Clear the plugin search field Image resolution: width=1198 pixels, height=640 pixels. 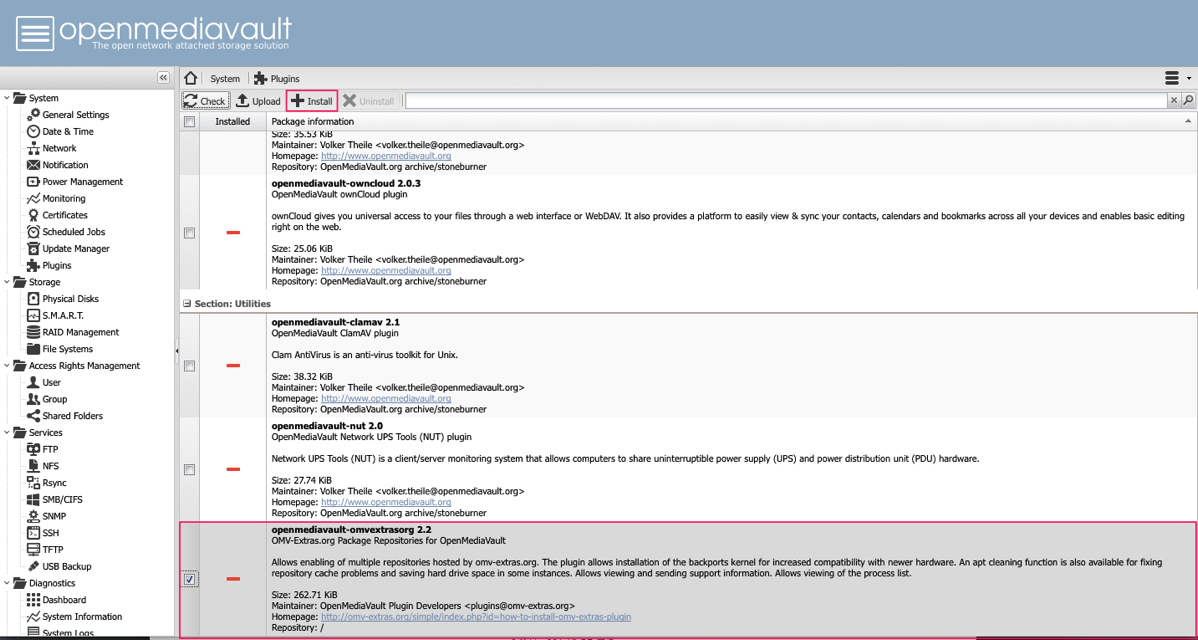click(x=1174, y=101)
